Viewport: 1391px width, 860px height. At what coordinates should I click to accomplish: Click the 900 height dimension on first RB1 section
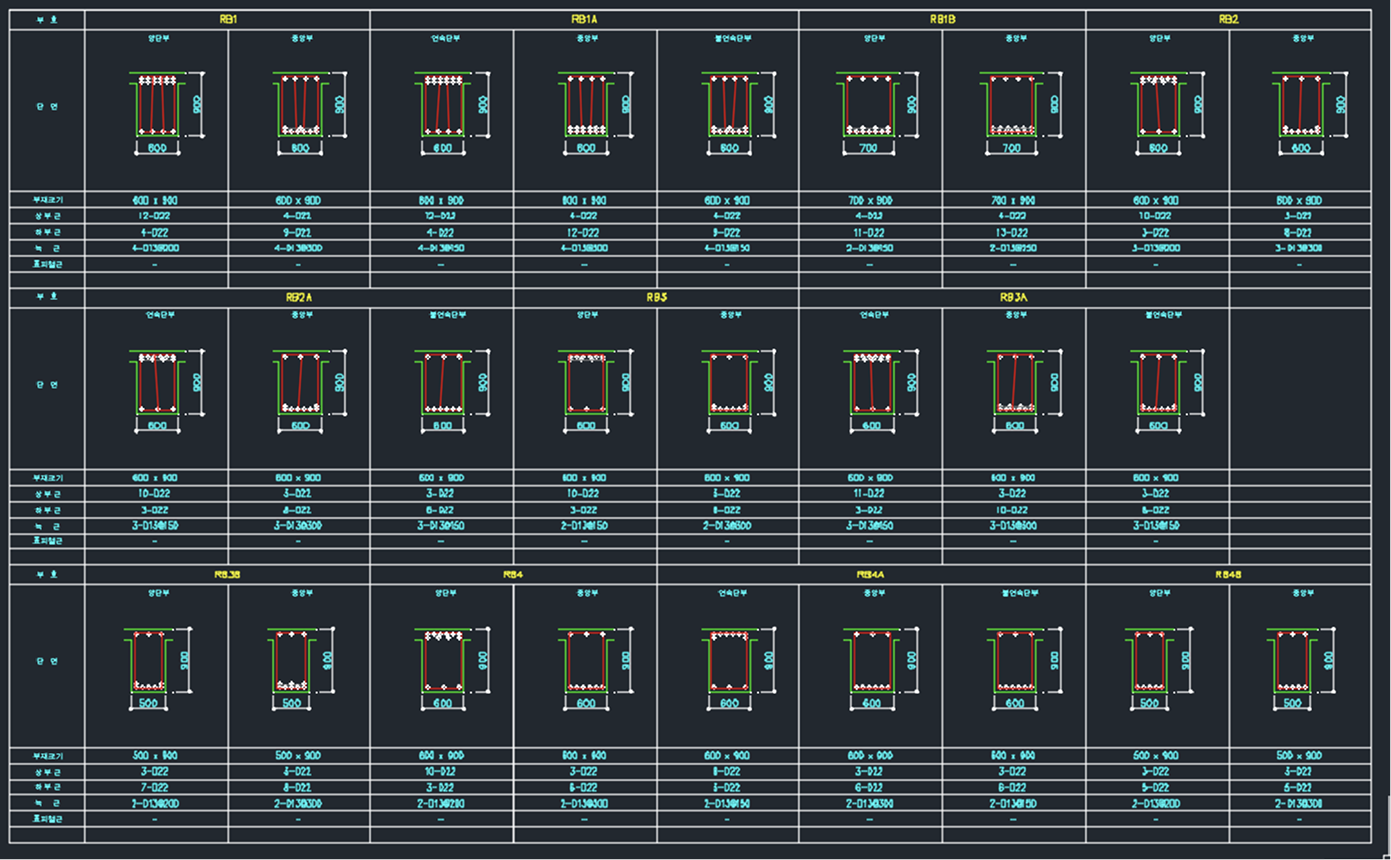pyautogui.click(x=198, y=103)
